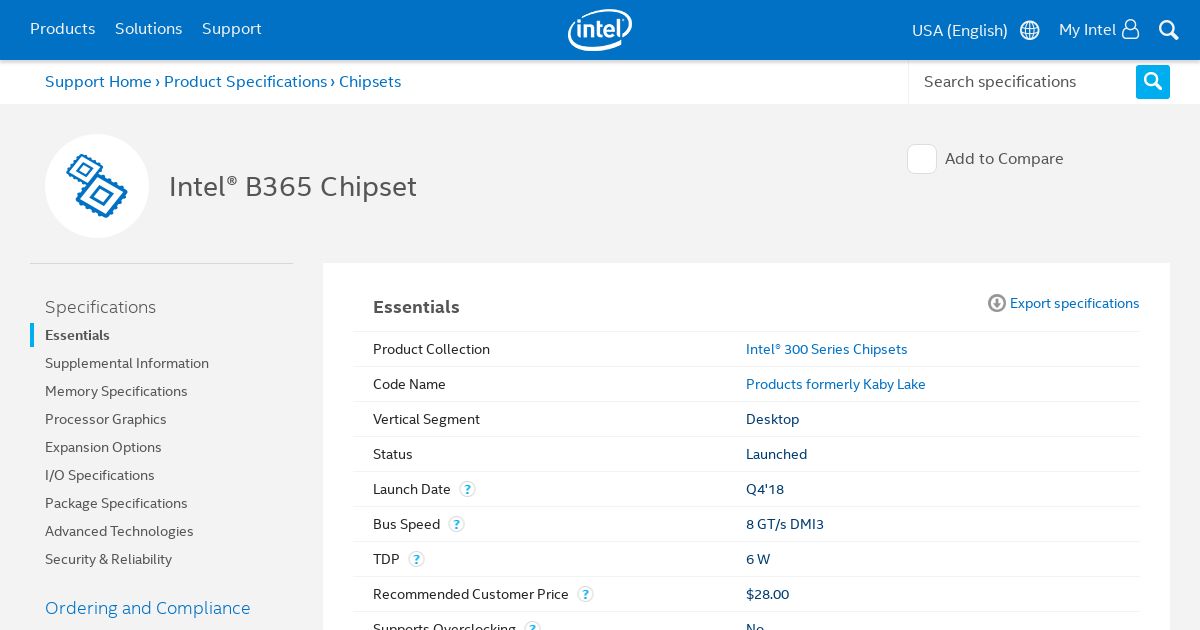Click Export specifications link text
Viewport: 1200px width, 630px height.
coord(1074,303)
